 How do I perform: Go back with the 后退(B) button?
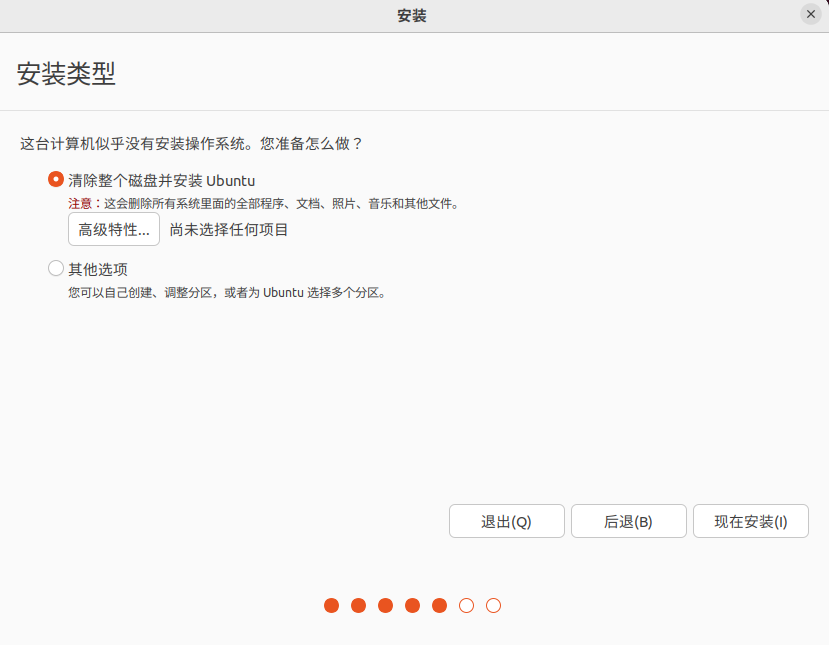point(628,521)
